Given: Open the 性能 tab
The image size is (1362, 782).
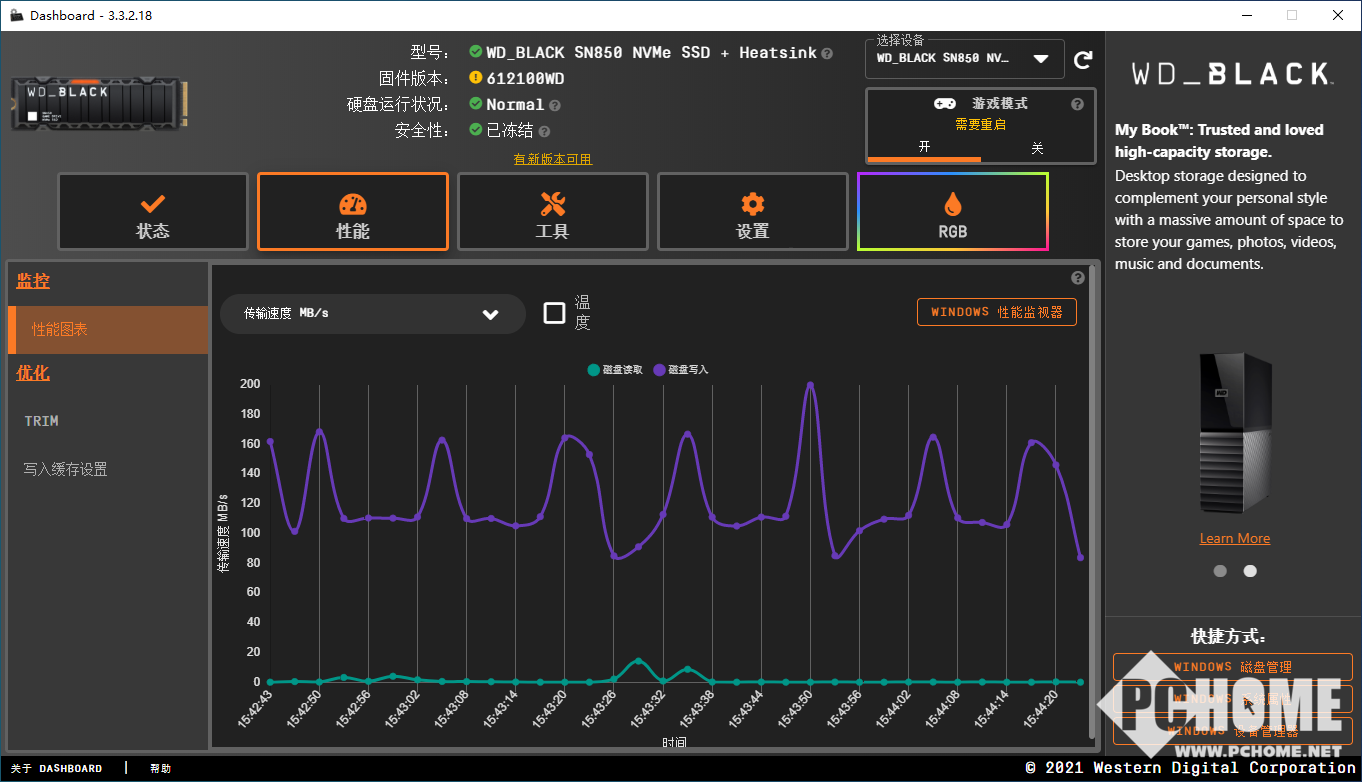Looking at the screenshot, I should (x=353, y=212).
